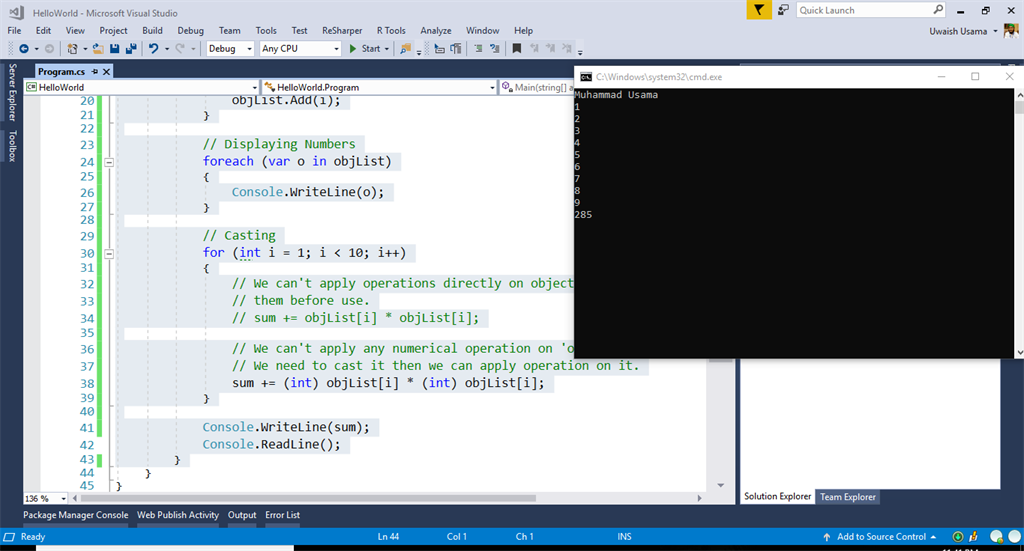This screenshot has height=551, width=1024.
Task: Switch to the Team Explorer tab
Action: pos(847,497)
